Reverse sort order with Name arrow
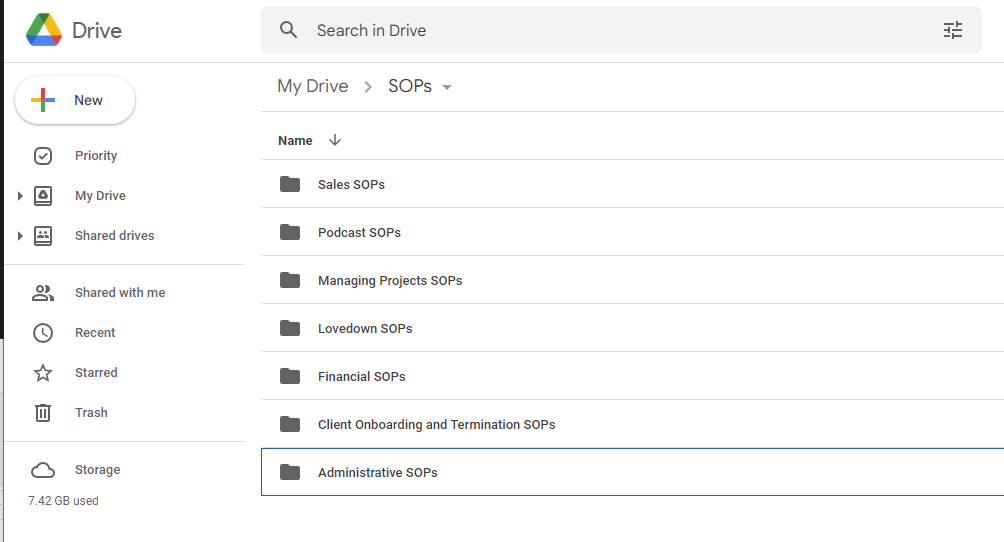 click(335, 140)
